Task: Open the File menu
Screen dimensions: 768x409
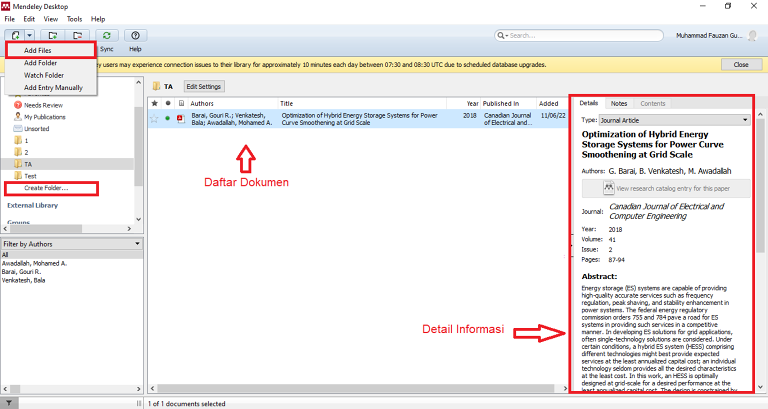Action: pos(9,19)
